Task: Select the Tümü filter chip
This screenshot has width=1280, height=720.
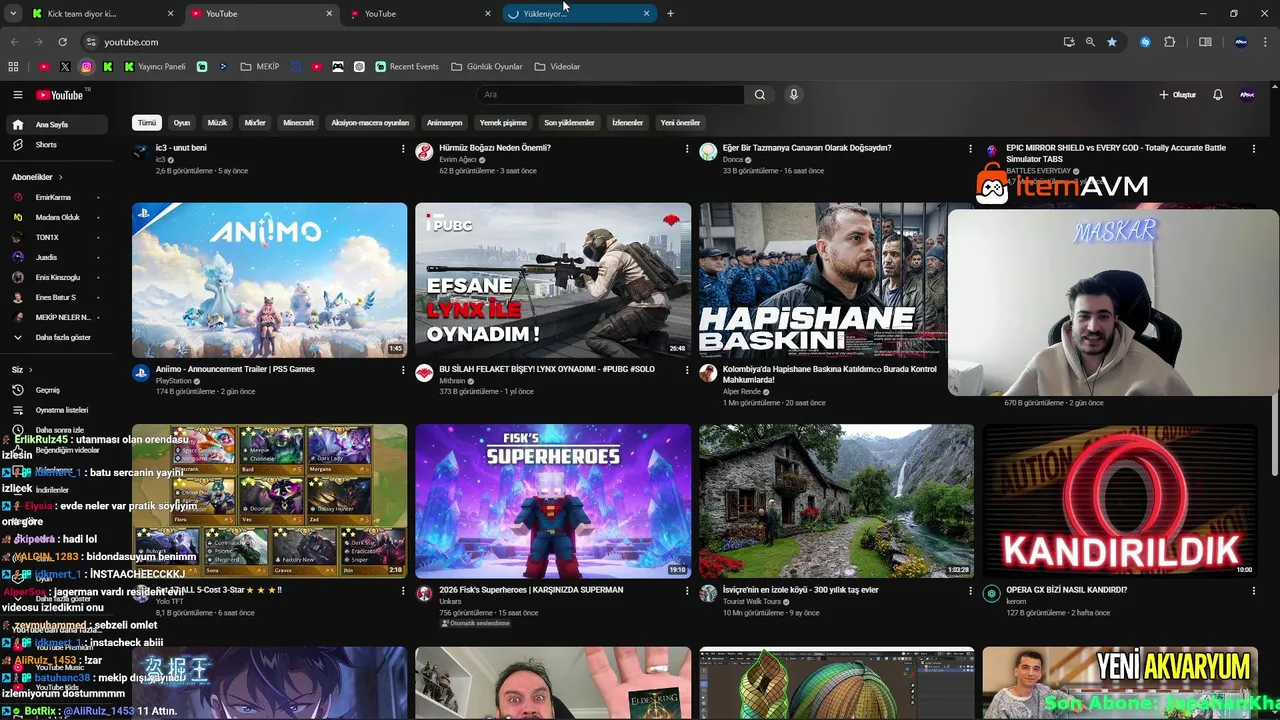Action: (147, 123)
